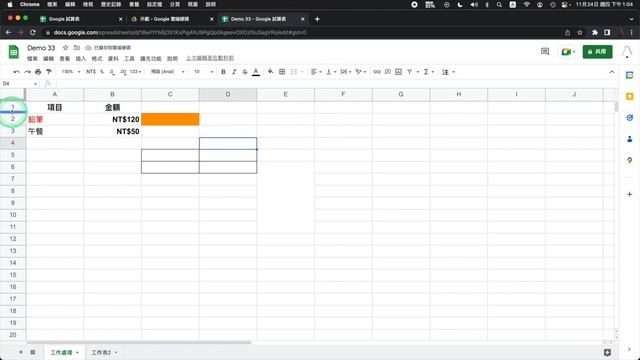Open text rotation dropdown
This screenshot has width=640, height=360.
(360, 72)
